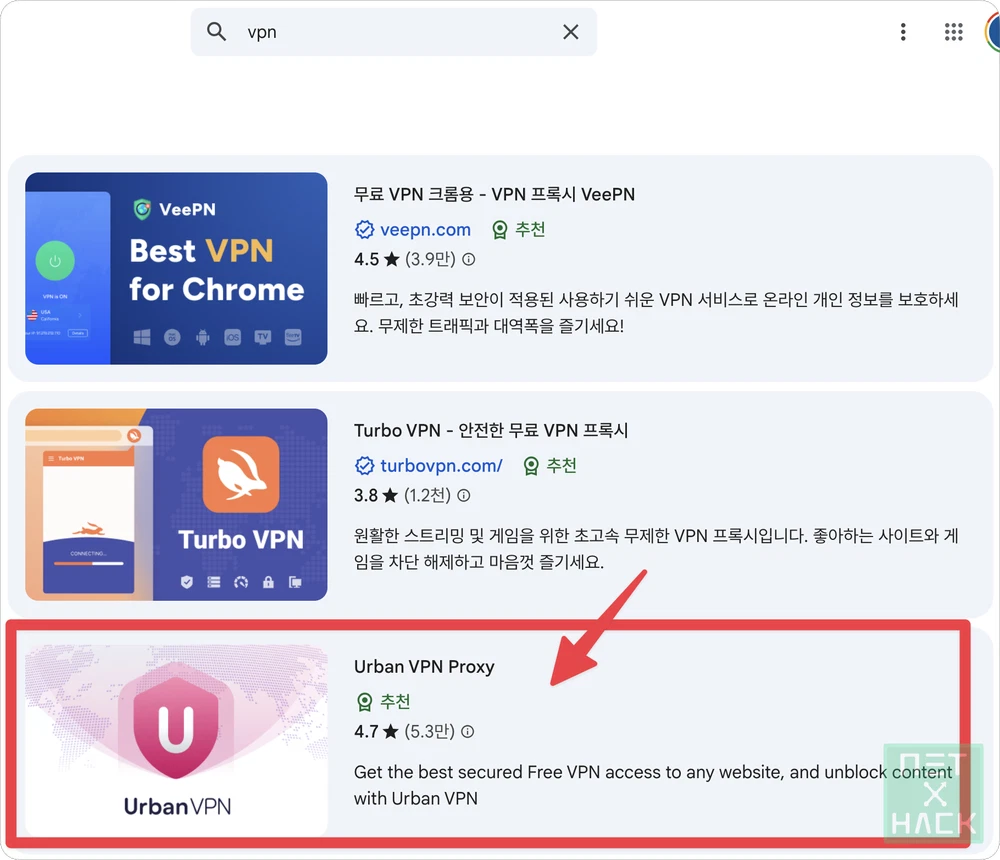Screen dimensions: 1000x860
Task: Click verified badge next to turbovpn.com
Action: point(364,466)
